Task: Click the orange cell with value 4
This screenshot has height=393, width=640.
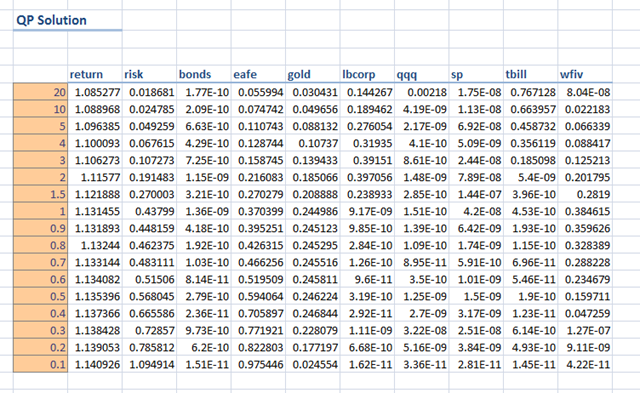Action: pos(40,143)
